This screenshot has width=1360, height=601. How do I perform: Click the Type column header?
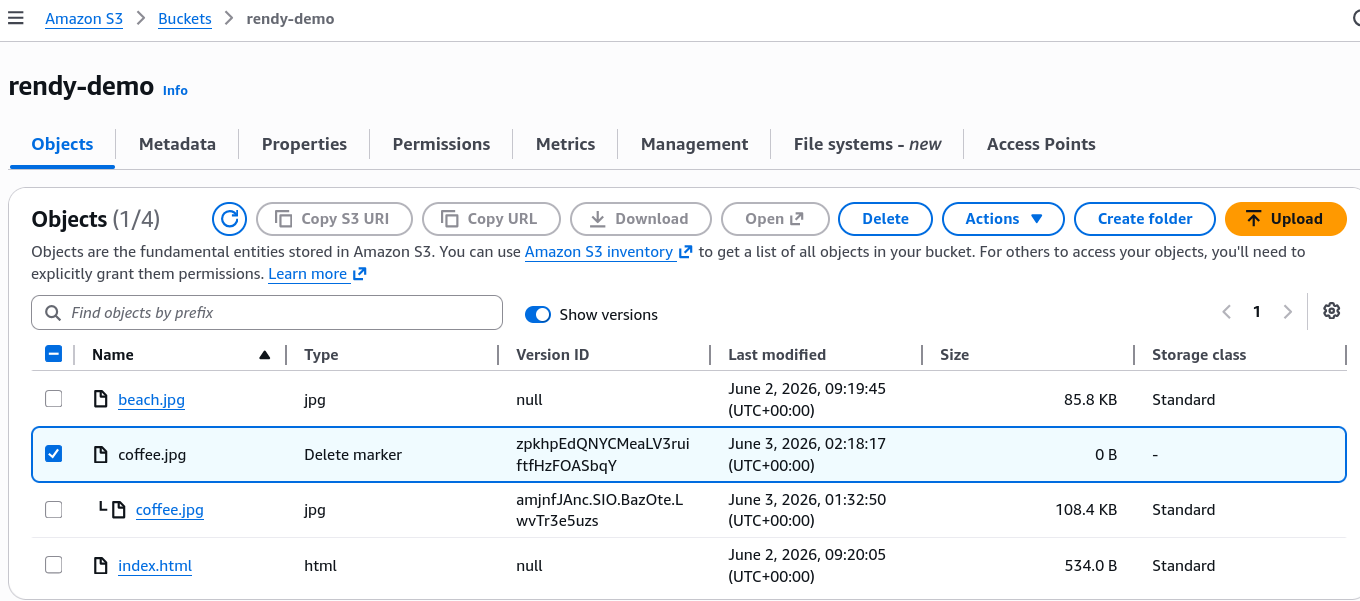click(321, 354)
